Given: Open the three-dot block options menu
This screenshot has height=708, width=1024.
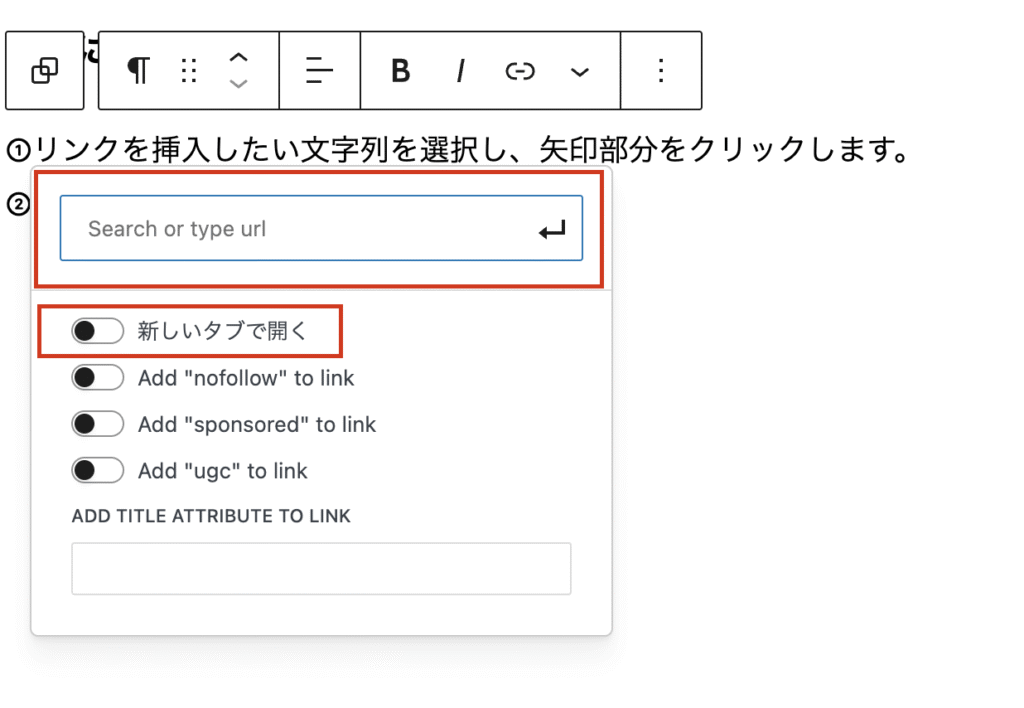Looking at the screenshot, I should (x=661, y=70).
